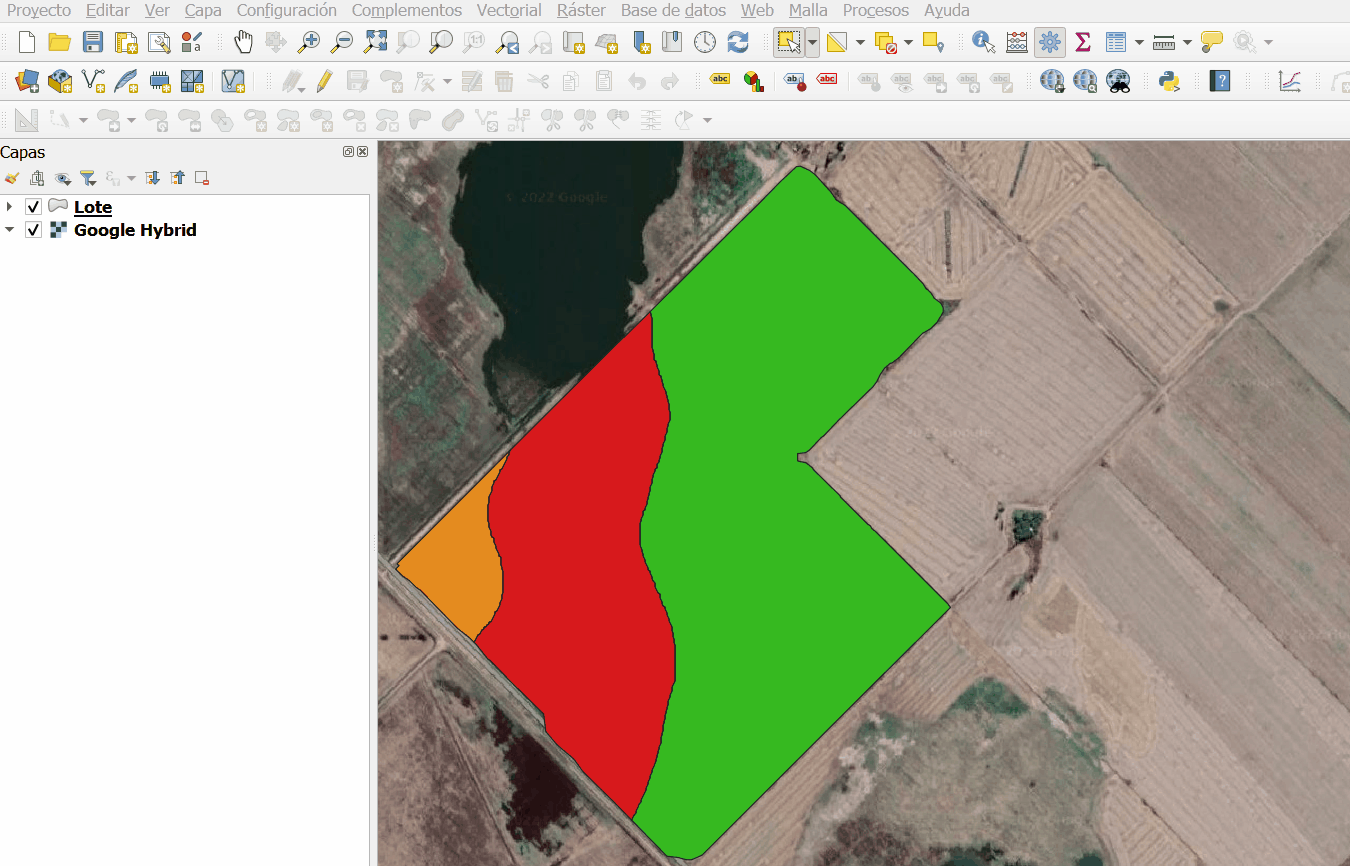Image resolution: width=1350 pixels, height=866 pixels.
Task: Expand the Lote layer tree node
Action: pyautogui.click(x=10, y=207)
